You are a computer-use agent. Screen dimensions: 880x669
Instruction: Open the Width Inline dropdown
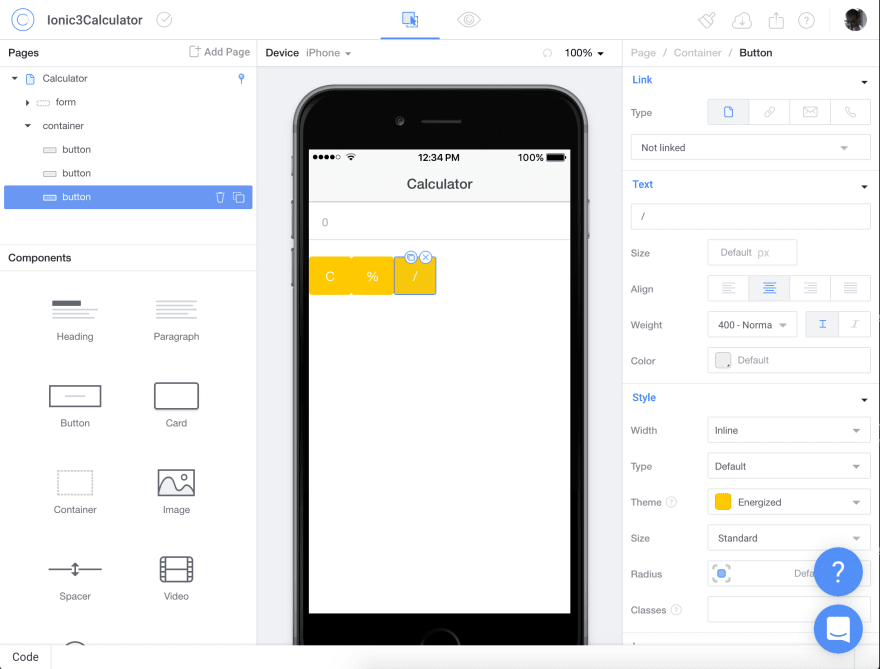click(789, 430)
